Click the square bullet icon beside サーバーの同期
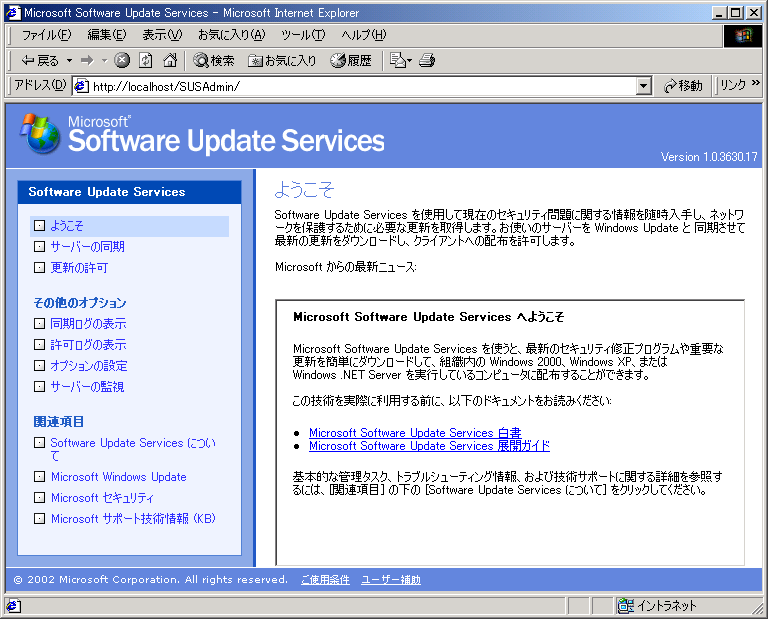The image size is (768, 619). point(39,247)
